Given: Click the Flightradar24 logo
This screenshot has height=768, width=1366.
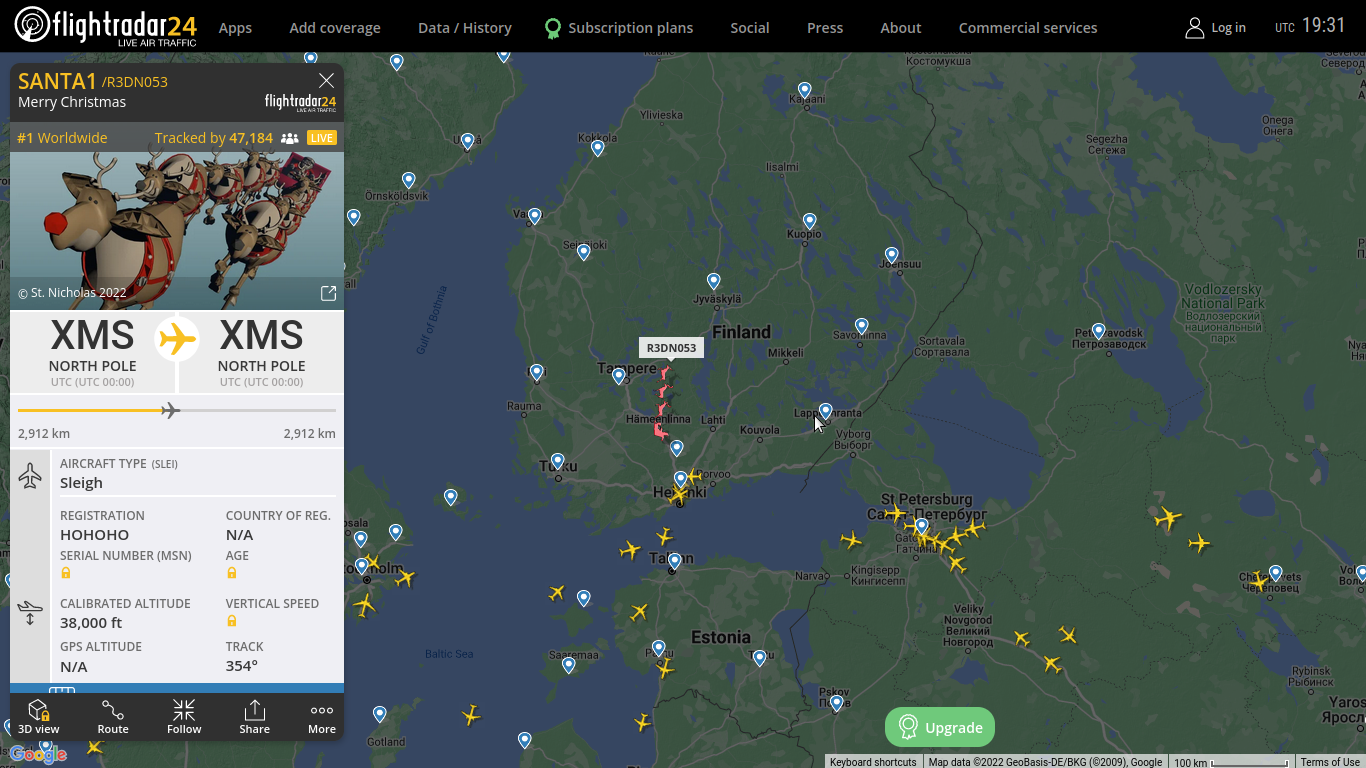Looking at the screenshot, I should tap(105, 27).
